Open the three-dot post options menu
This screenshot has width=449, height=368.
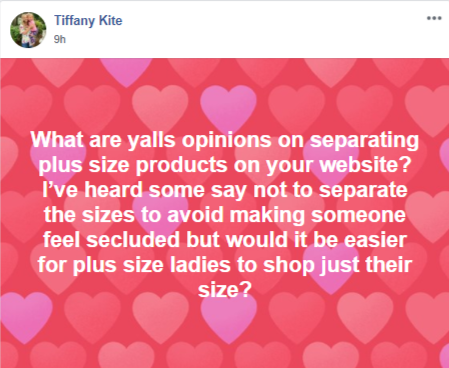pos(434,18)
